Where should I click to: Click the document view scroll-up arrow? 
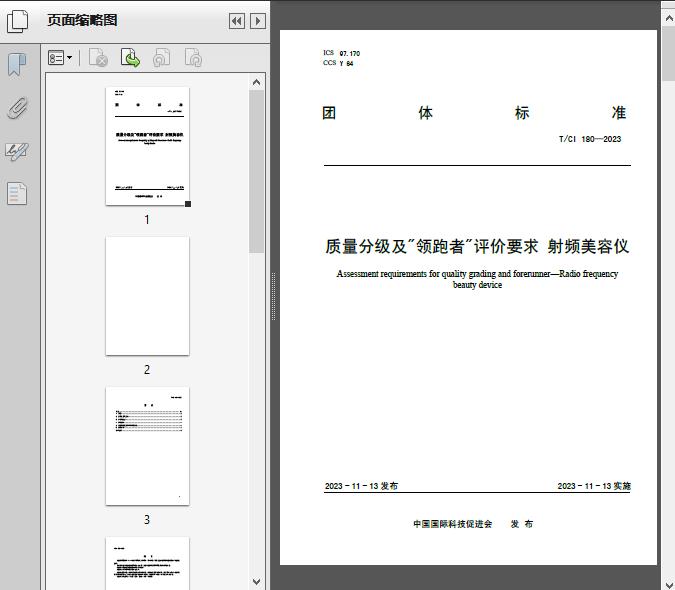pyautogui.click(x=669, y=18)
